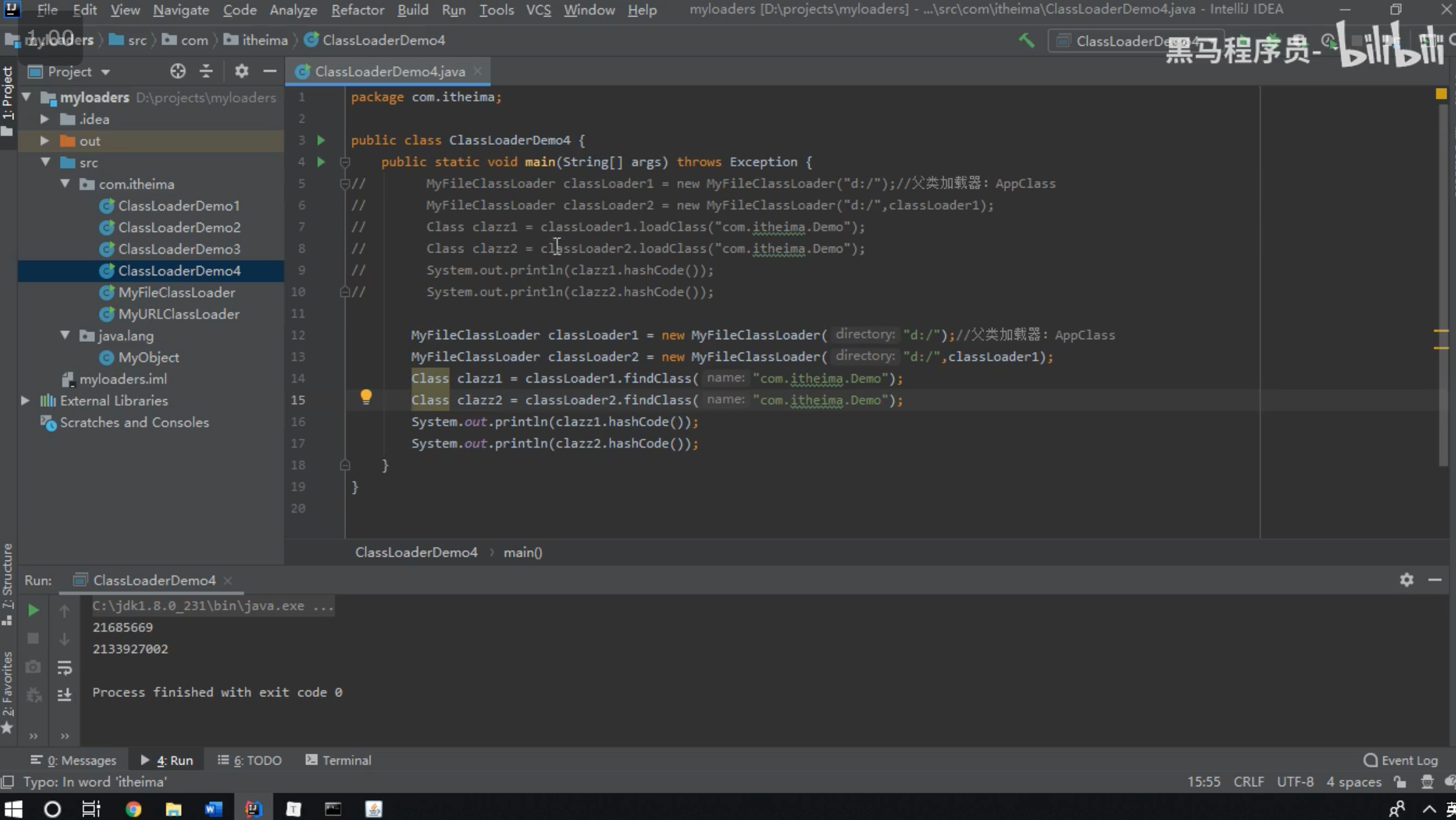
Task: Hide the Project panel with minus icon
Action: click(x=270, y=71)
